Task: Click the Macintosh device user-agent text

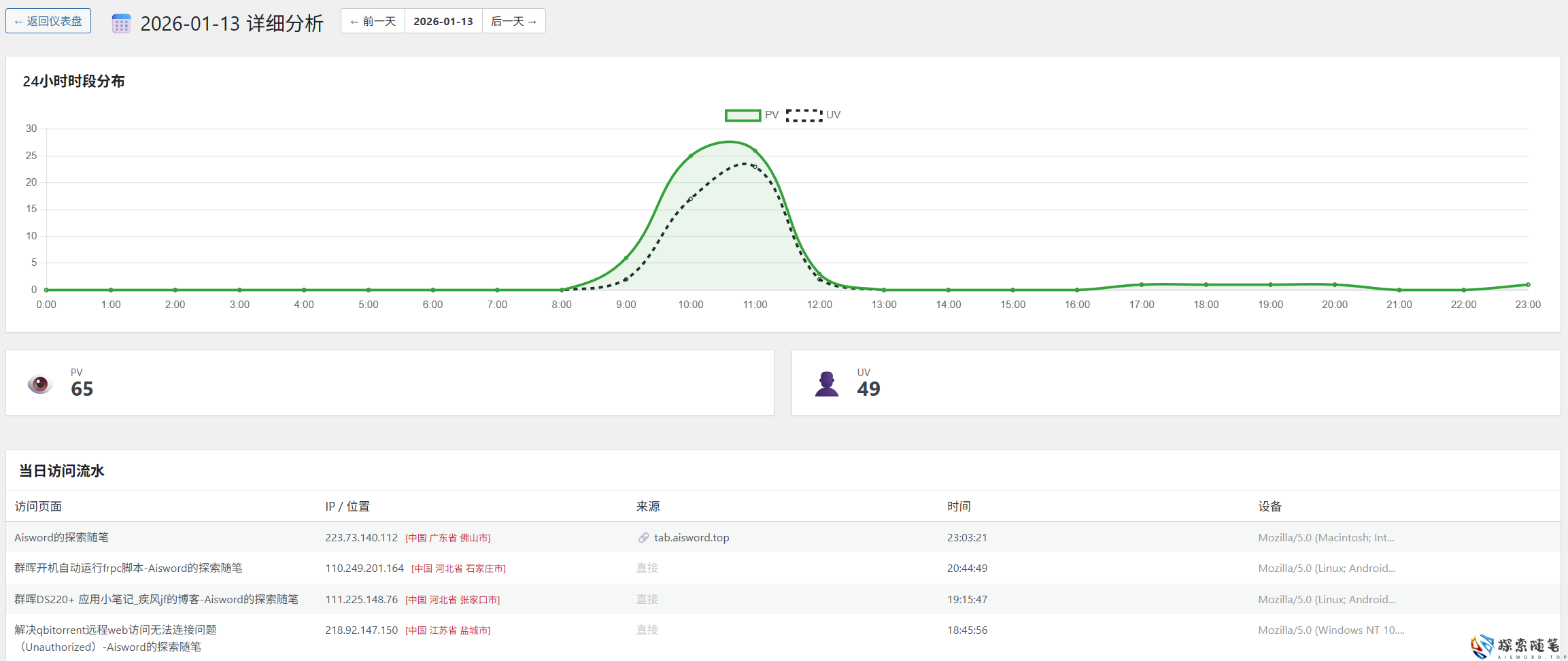Action: point(1325,538)
